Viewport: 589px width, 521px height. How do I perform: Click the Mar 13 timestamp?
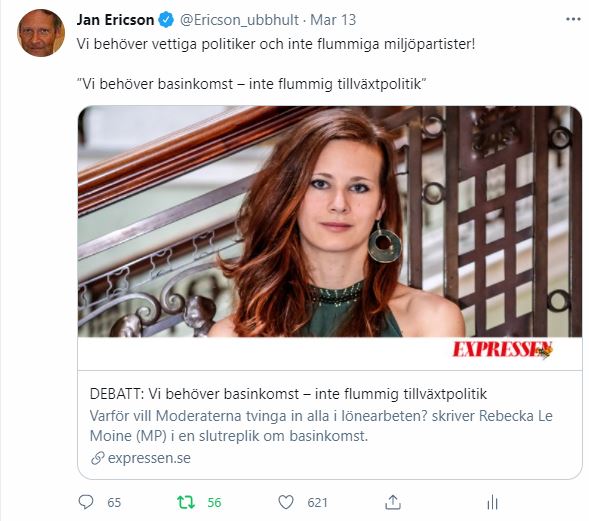click(x=333, y=20)
